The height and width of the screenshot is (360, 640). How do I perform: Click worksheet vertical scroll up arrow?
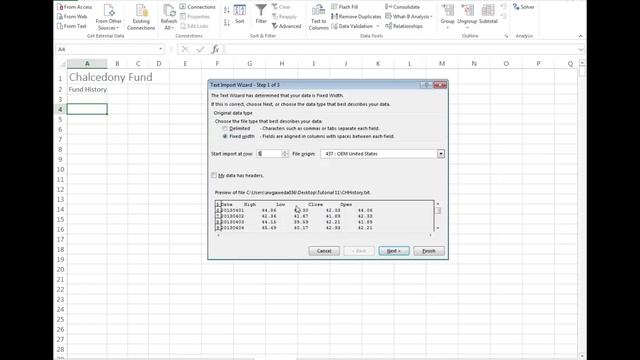point(582,63)
